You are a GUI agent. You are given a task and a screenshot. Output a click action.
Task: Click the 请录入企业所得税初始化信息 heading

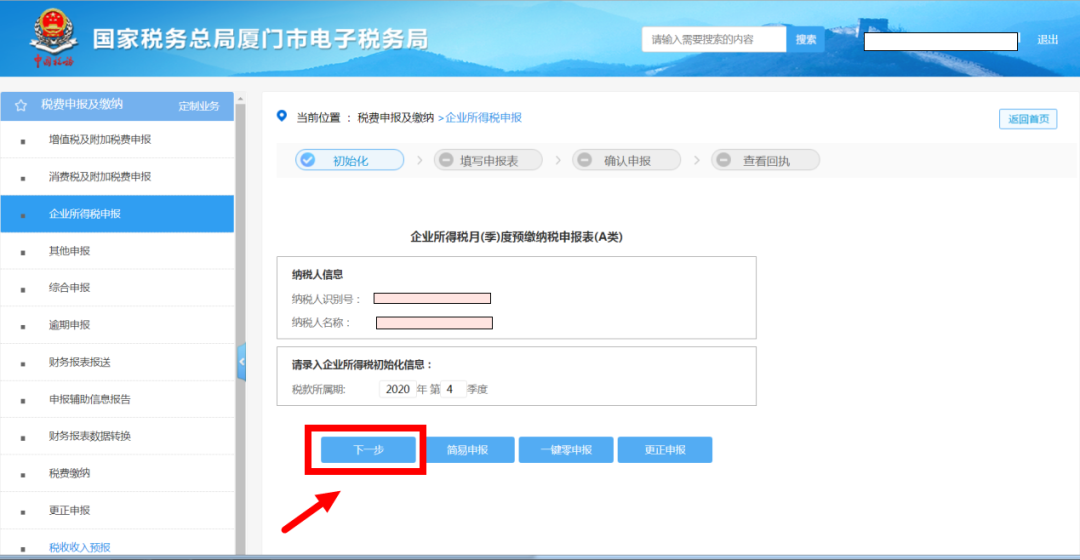362,364
